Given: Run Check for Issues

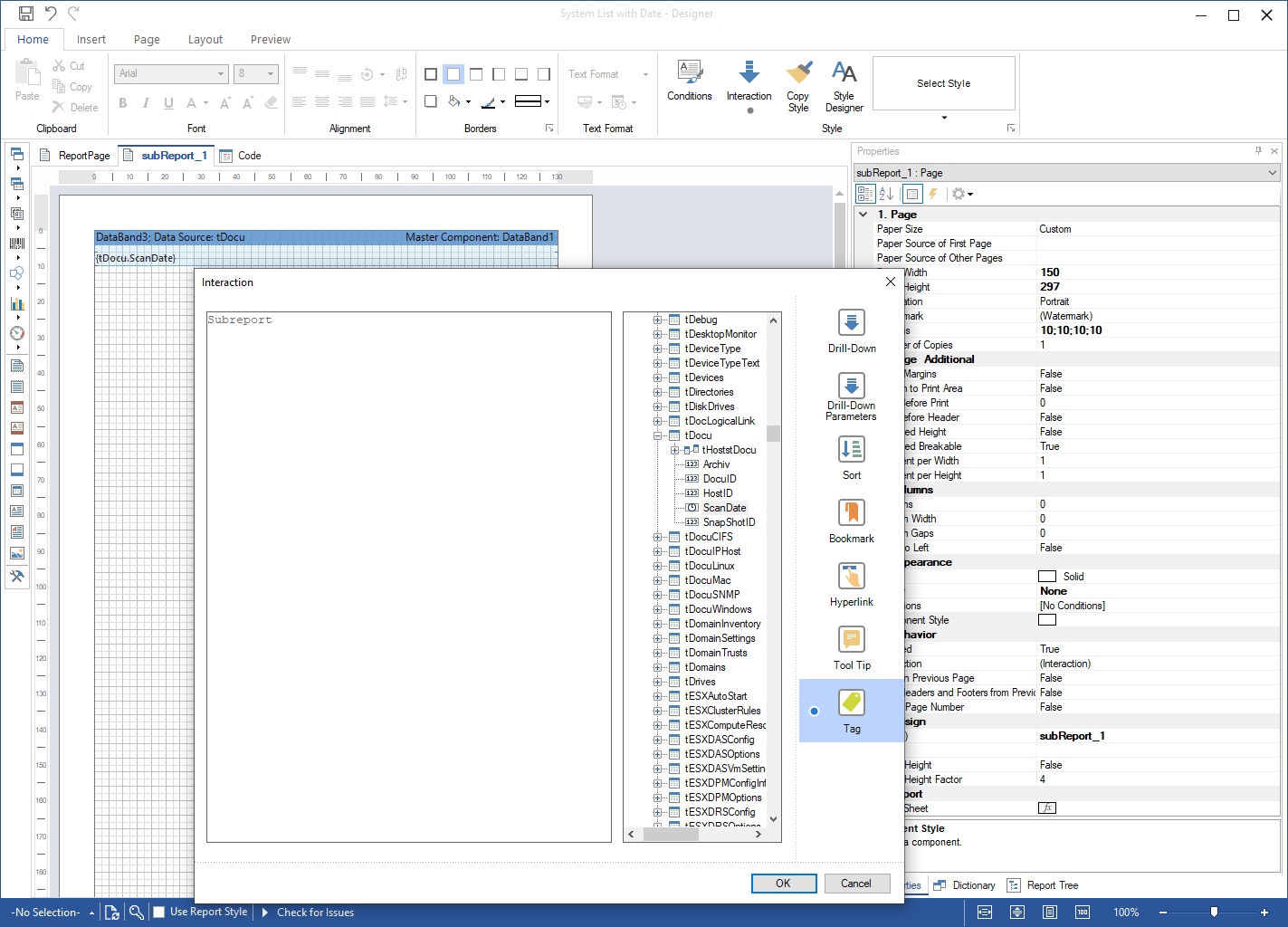Looking at the screenshot, I should (316, 912).
